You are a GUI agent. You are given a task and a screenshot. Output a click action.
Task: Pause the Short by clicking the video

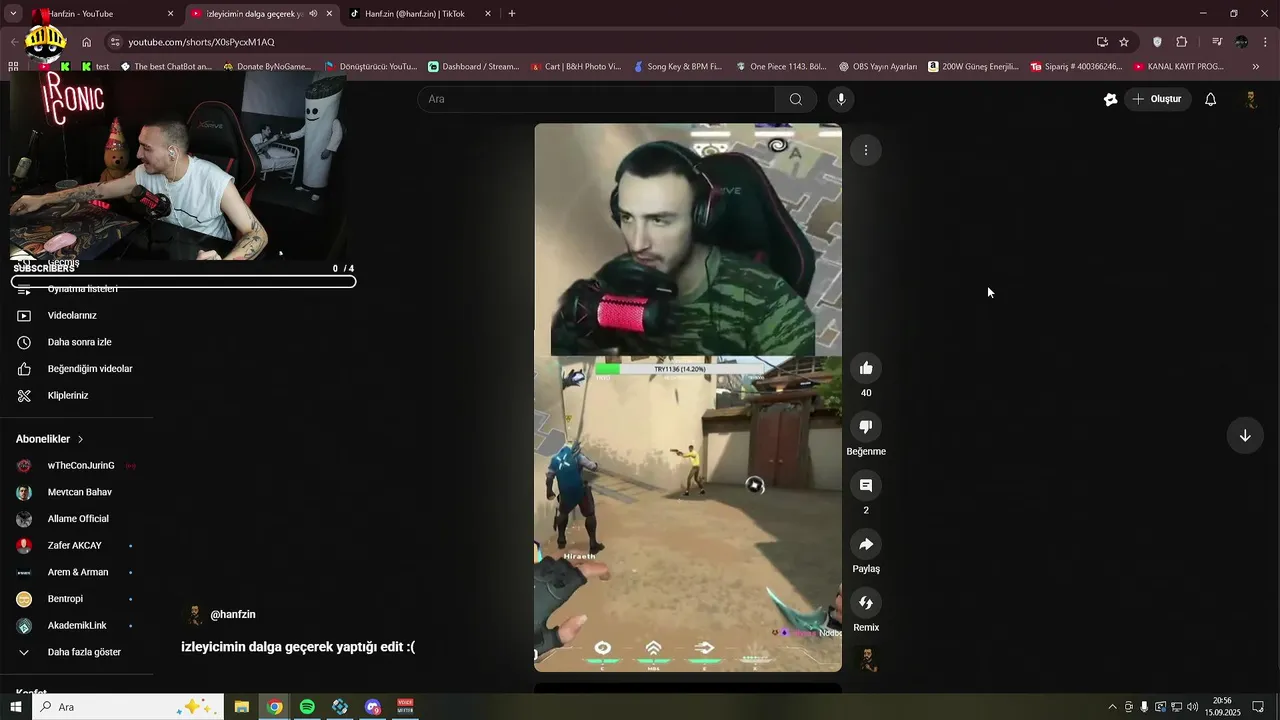[x=688, y=397]
